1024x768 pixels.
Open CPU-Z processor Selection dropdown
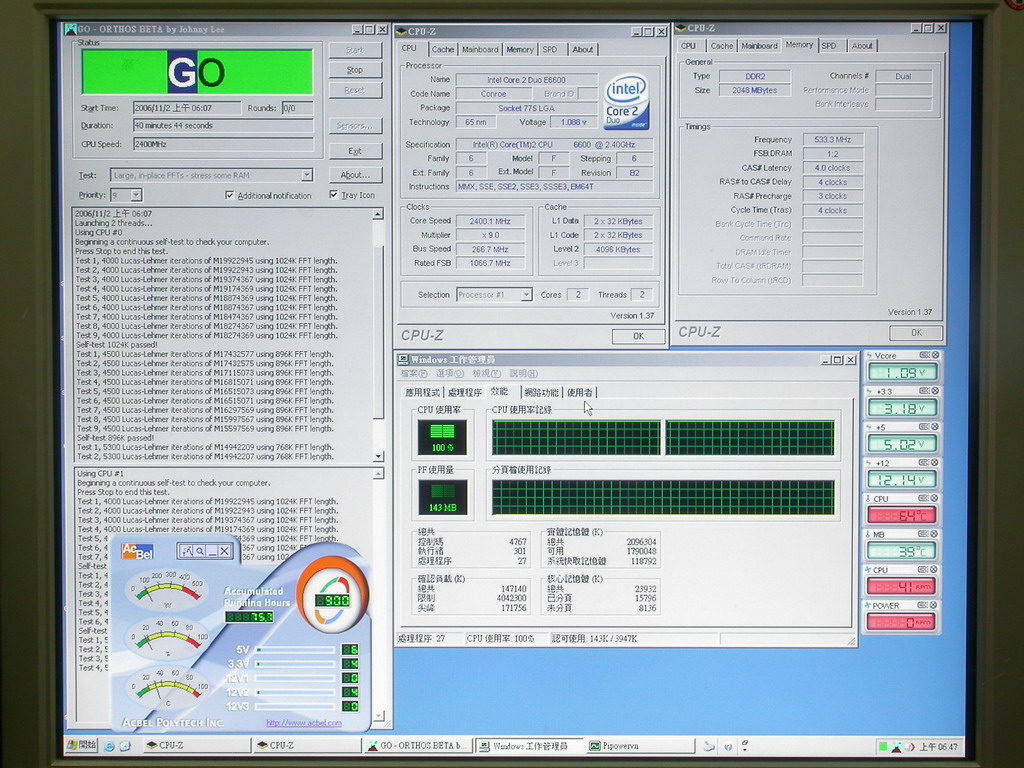point(526,295)
